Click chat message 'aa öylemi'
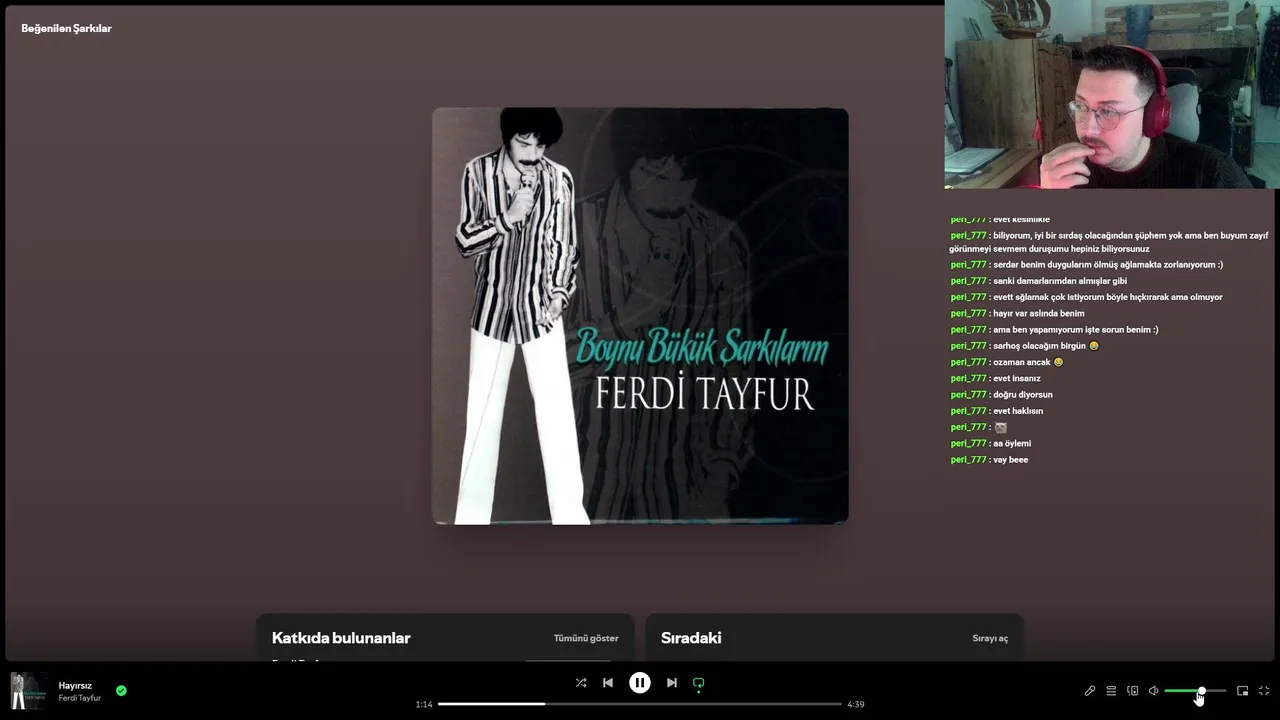 click(x=1012, y=443)
